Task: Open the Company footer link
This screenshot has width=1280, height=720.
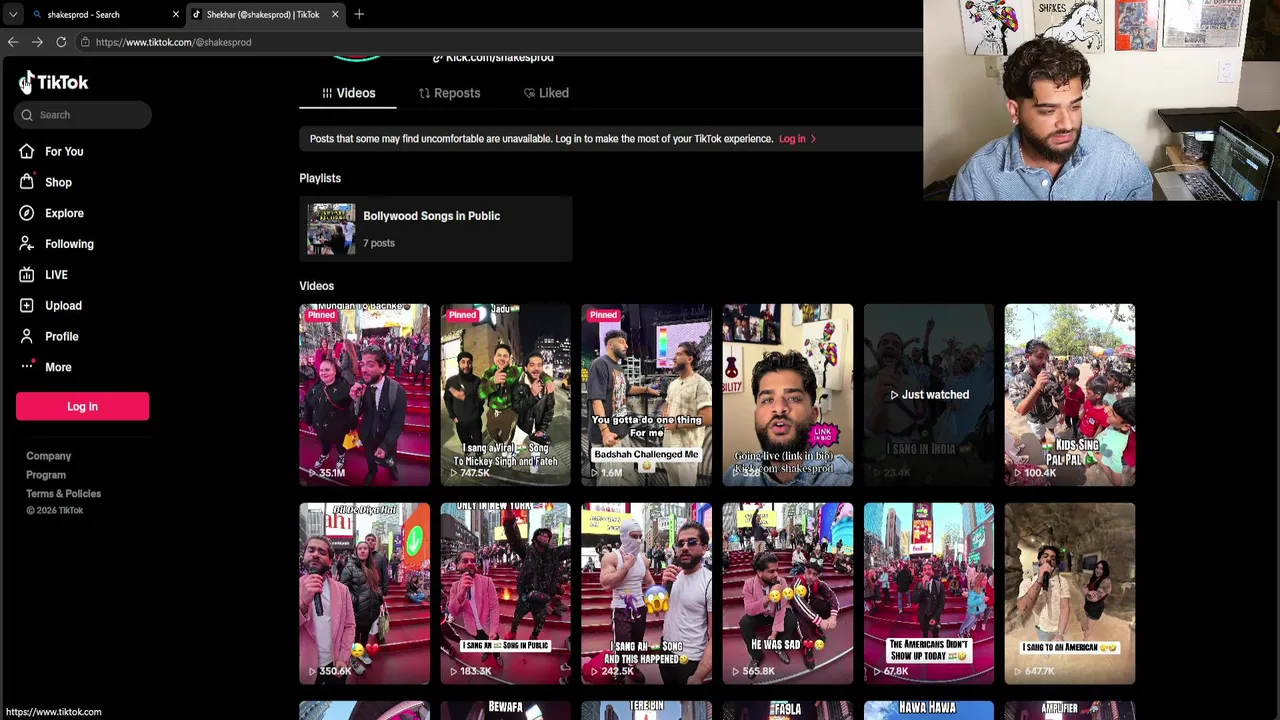Action: point(48,456)
